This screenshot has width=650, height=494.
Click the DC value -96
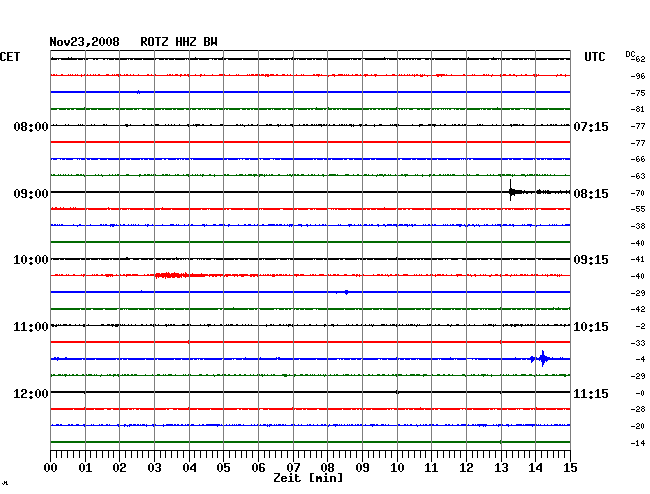638,76
